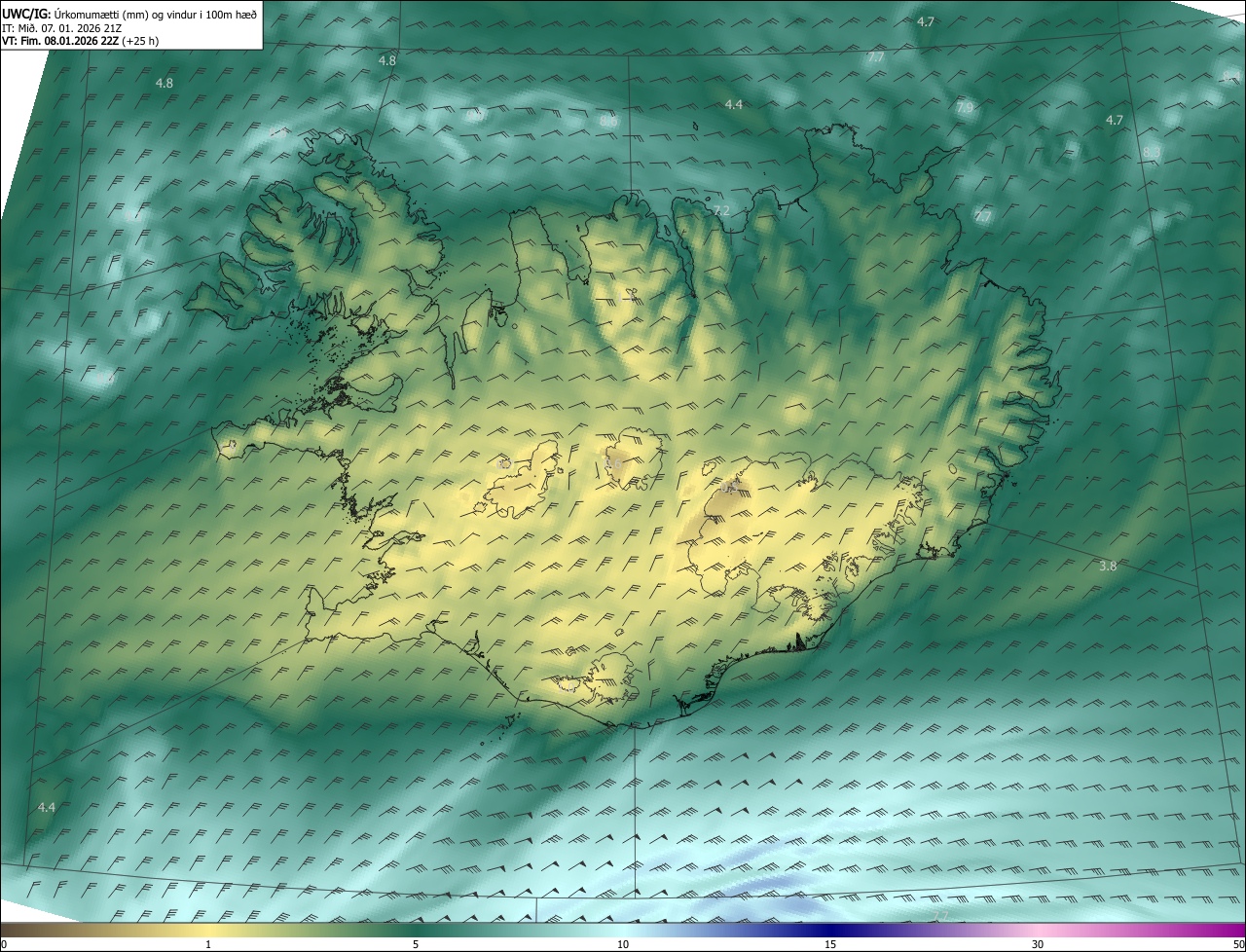This screenshot has height=952, width=1246.
Task: Click the 7.2 value label on the map
Action: click(721, 210)
